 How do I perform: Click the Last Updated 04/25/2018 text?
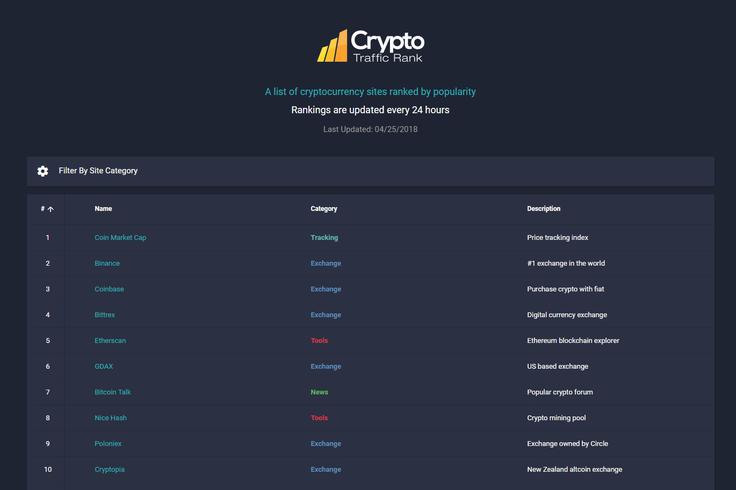pos(370,129)
